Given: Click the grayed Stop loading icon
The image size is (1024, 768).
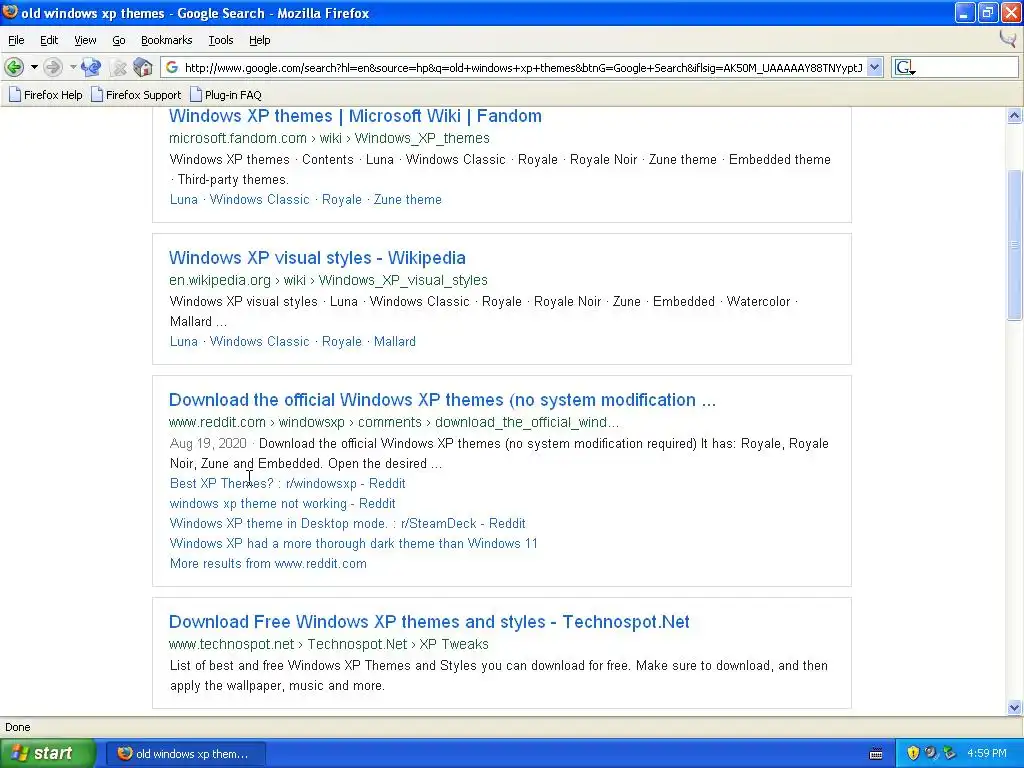Looking at the screenshot, I should pos(118,67).
